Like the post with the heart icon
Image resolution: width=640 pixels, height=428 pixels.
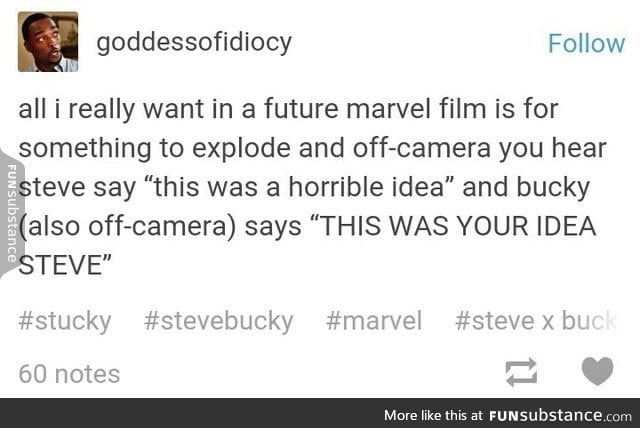[597, 370]
